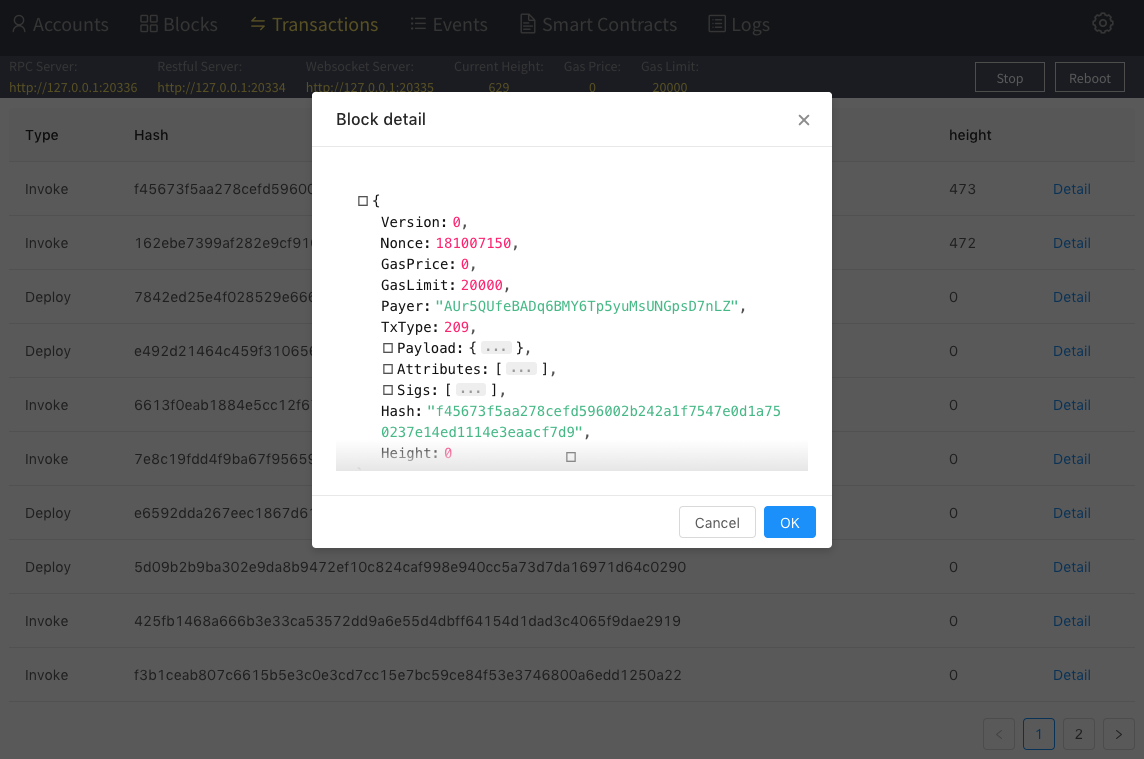Open Detail for hash 7842ed25 row
This screenshot has width=1144, height=759.
coord(1071,297)
